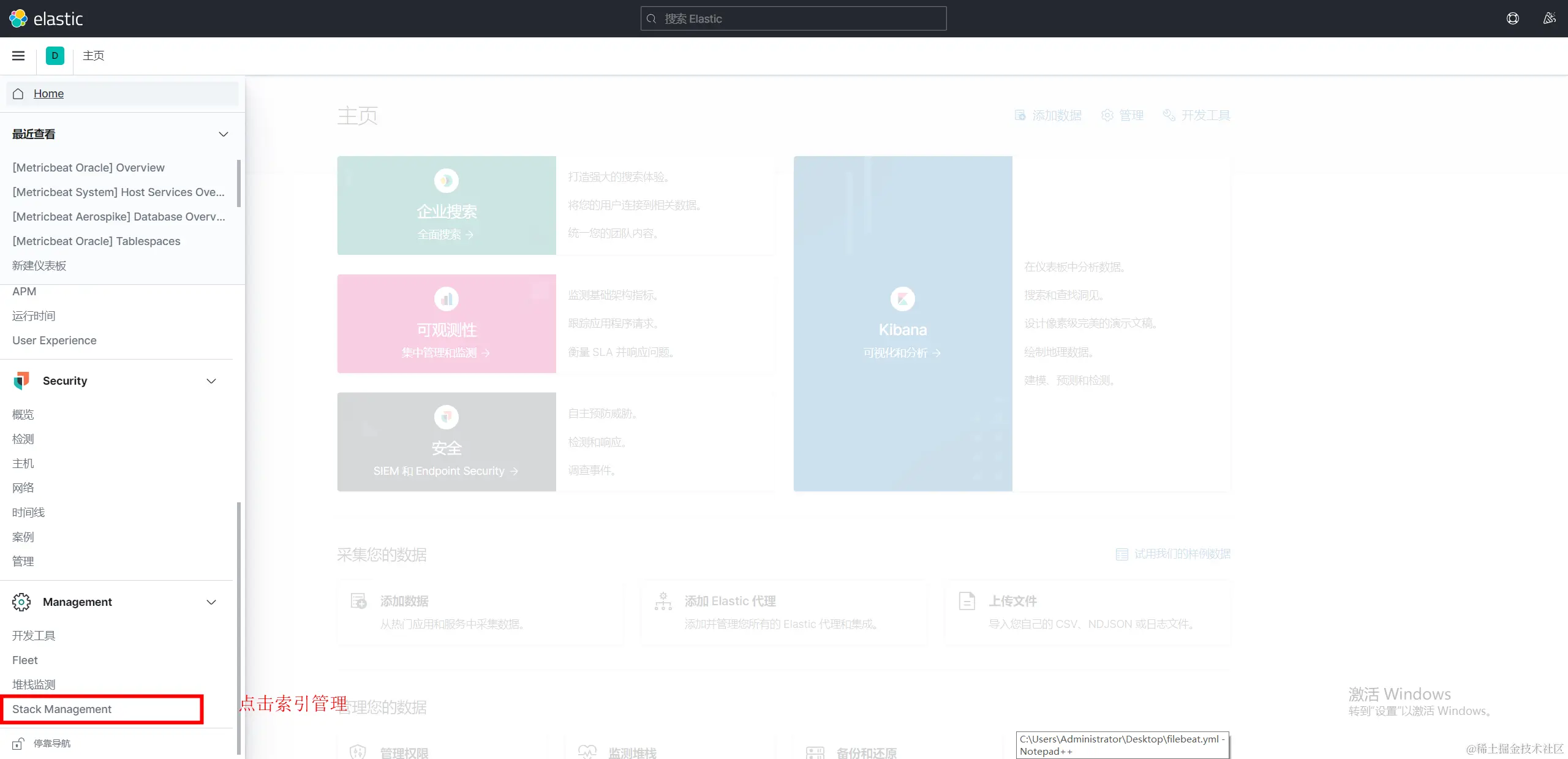Collapse the 最近查看 section

pyautogui.click(x=224, y=134)
